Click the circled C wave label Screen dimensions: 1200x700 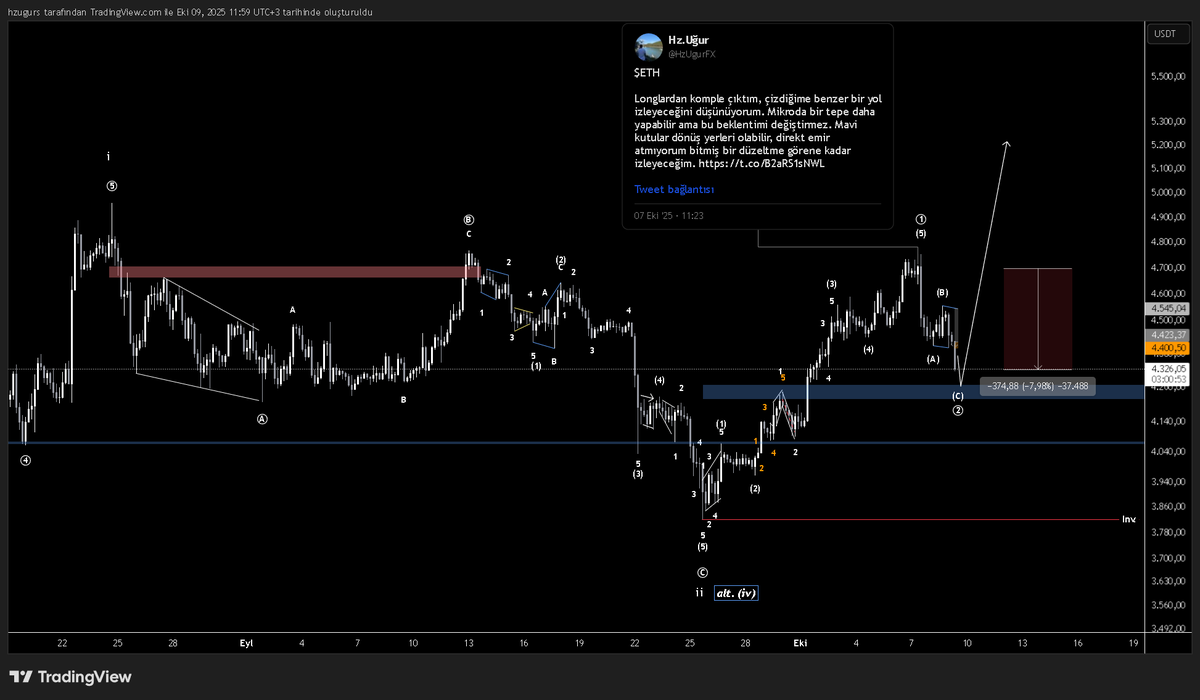tap(702, 573)
